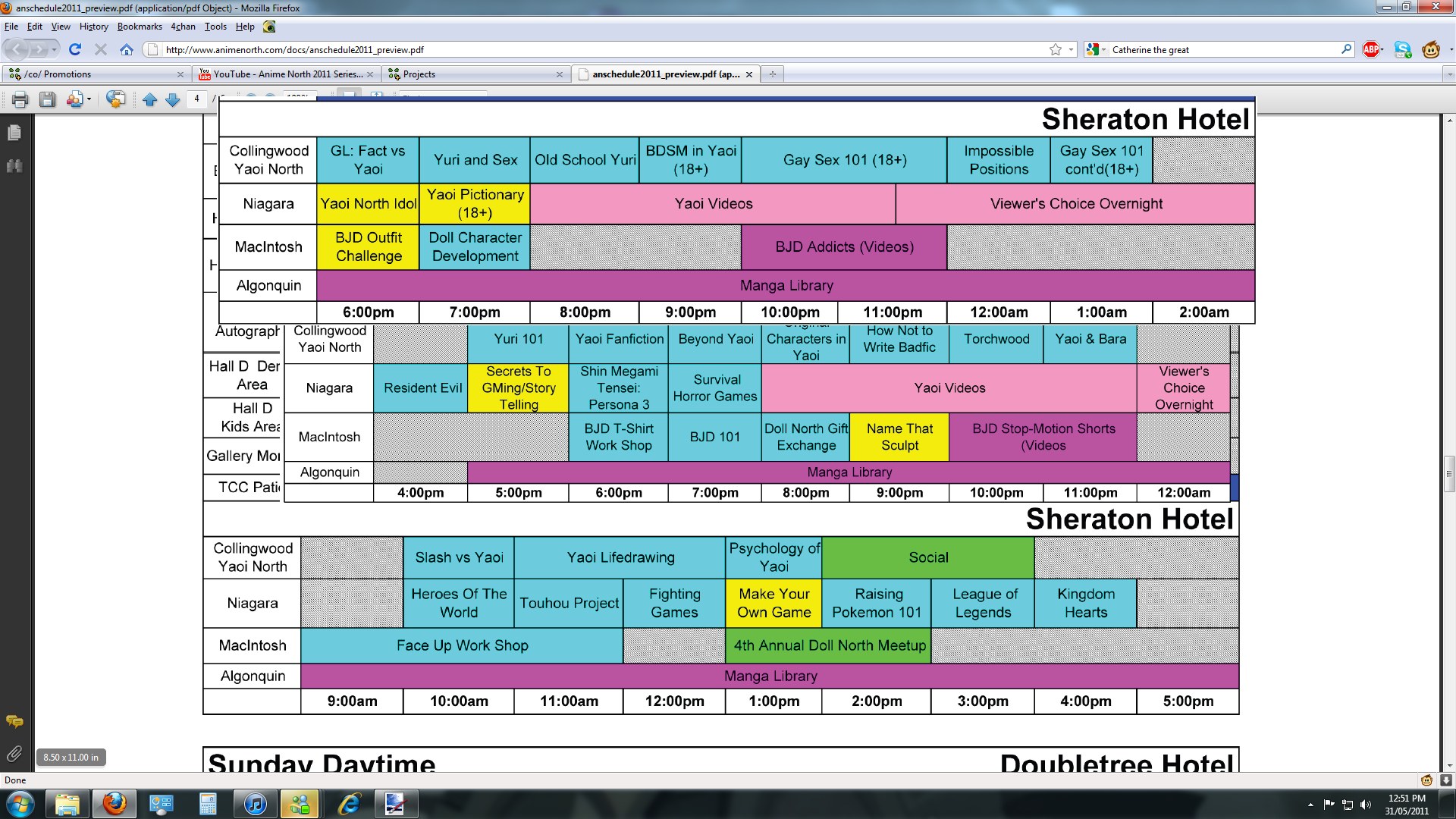Bookmark this page with the star
This screenshot has width=1456, height=819.
click(x=1055, y=50)
